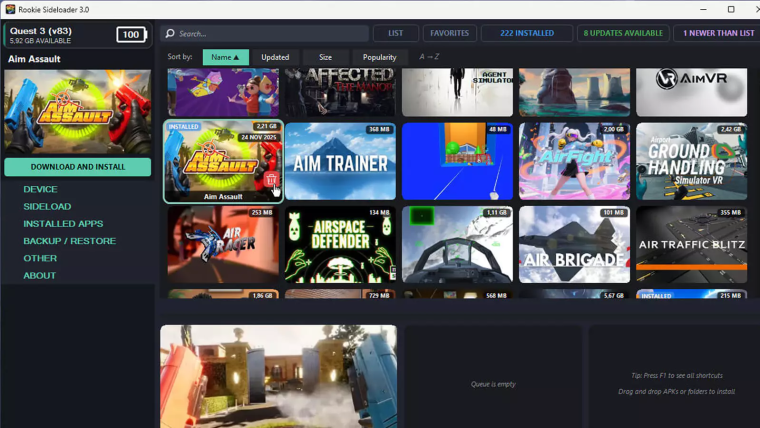This screenshot has width=760, height=428.
Task: Sort games by Updated date
Action: 275,57
